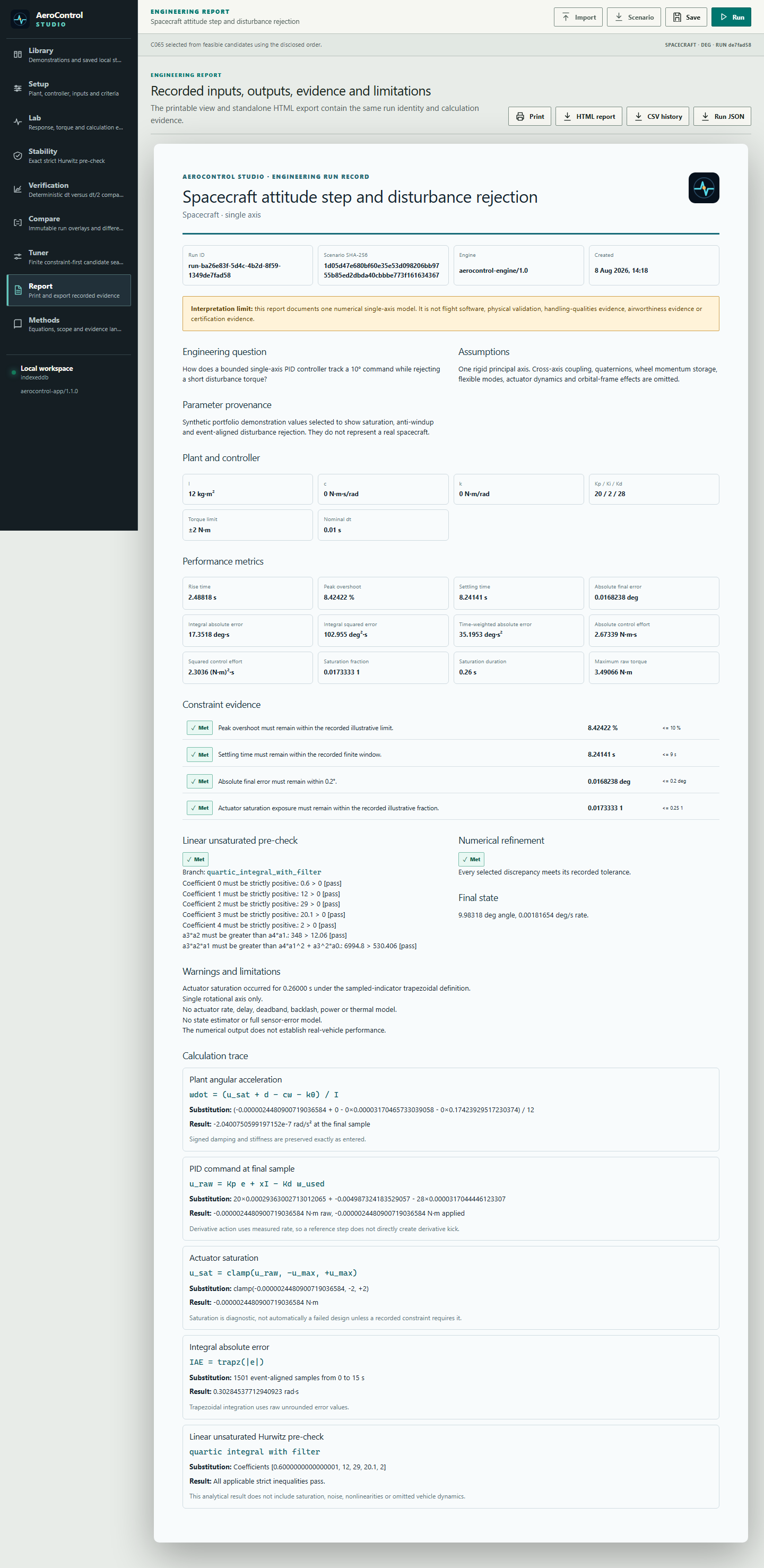Viewport: 764px width, 1568px height.
Task: Click the Met badge under Numerical refinement
Action: coord(471,860)
